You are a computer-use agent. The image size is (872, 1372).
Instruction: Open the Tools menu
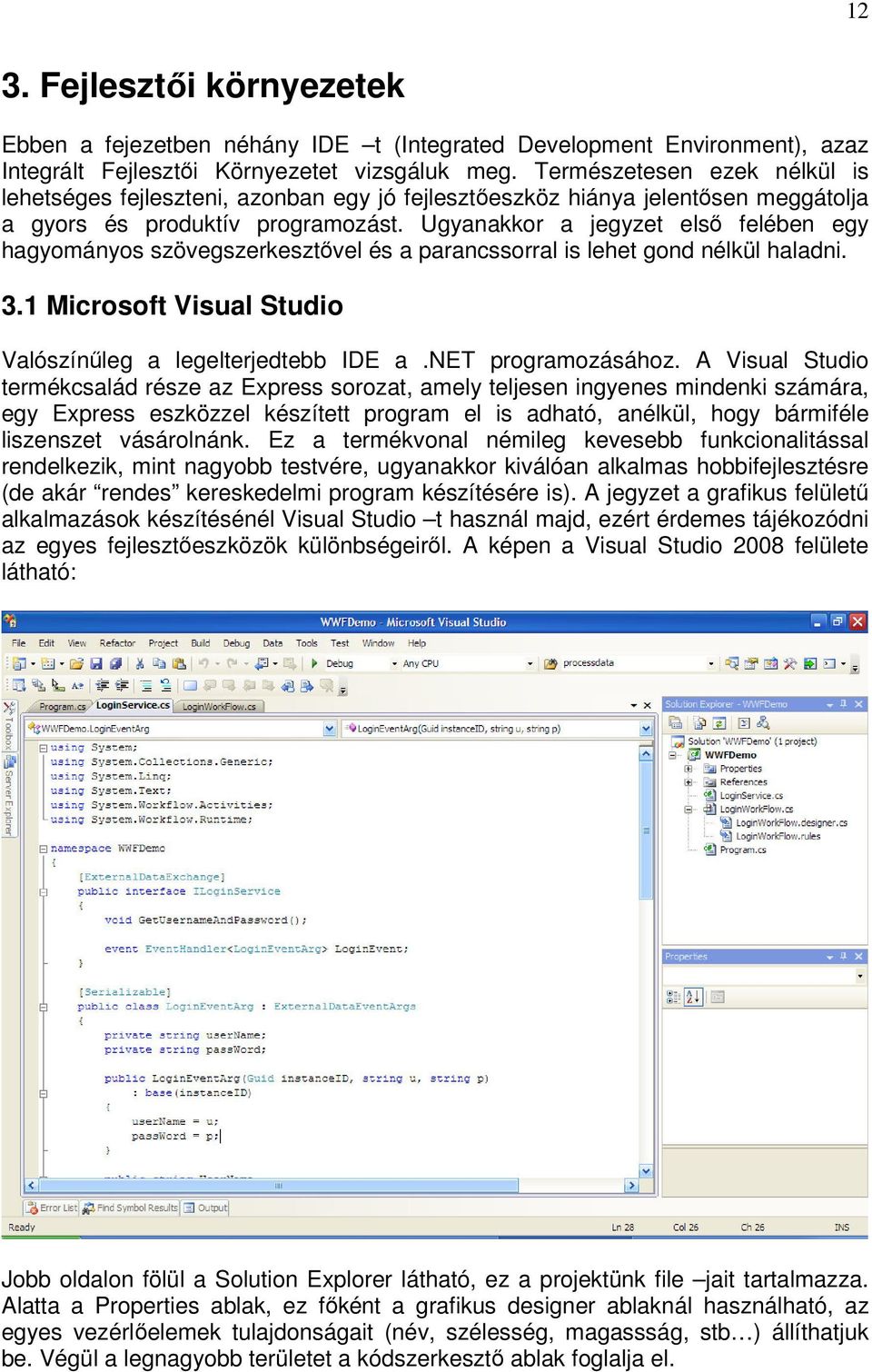pos(307,642)
